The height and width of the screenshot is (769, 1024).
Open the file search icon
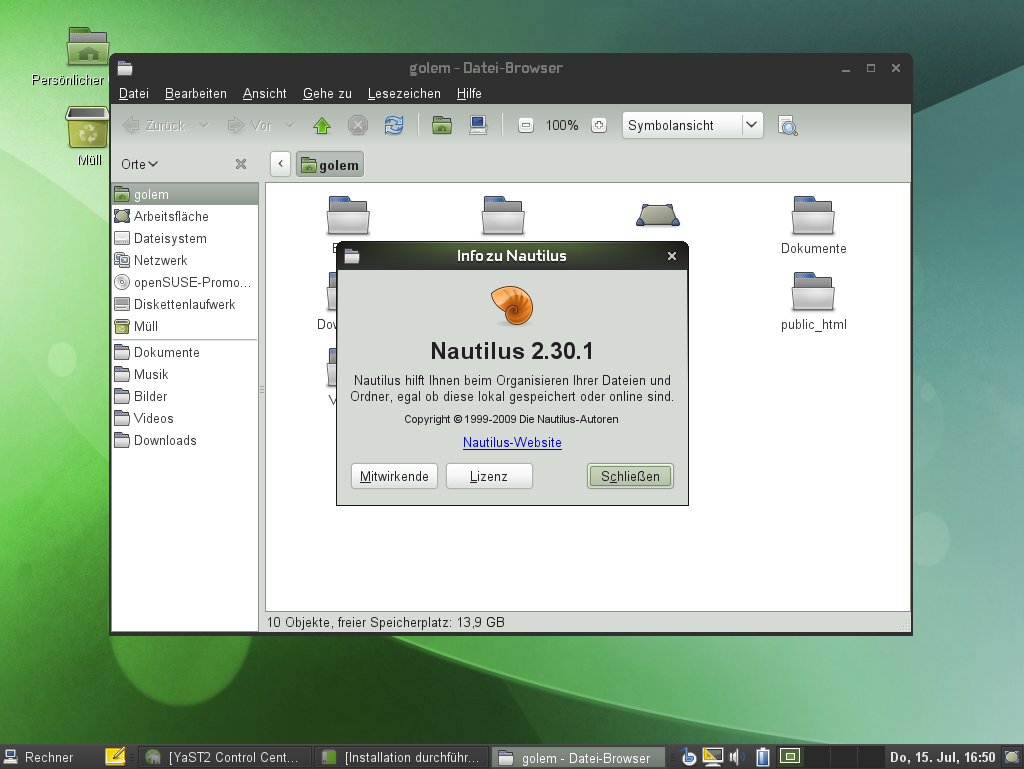788,125
